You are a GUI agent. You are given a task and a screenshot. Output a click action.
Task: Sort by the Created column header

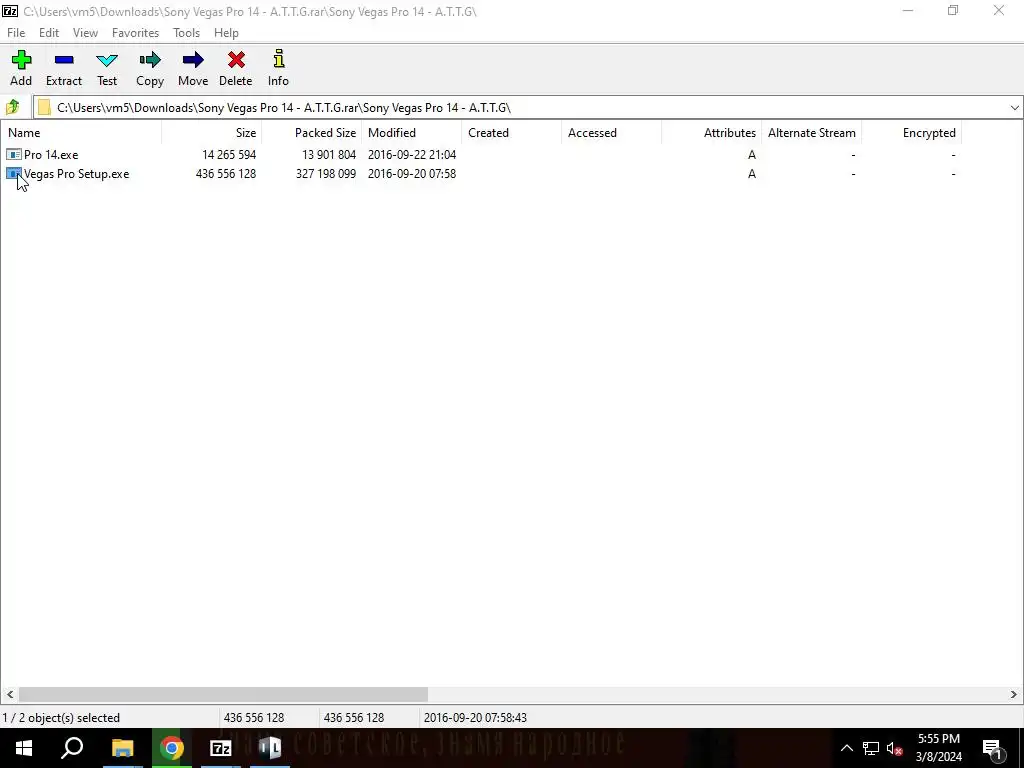click(511, 133)
